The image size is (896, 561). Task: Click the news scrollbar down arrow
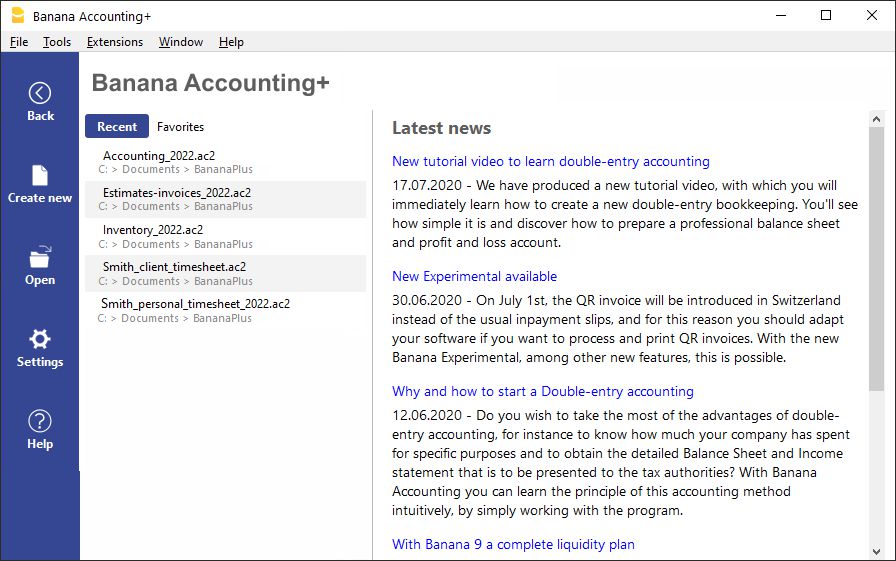click(x=877, y=552)
